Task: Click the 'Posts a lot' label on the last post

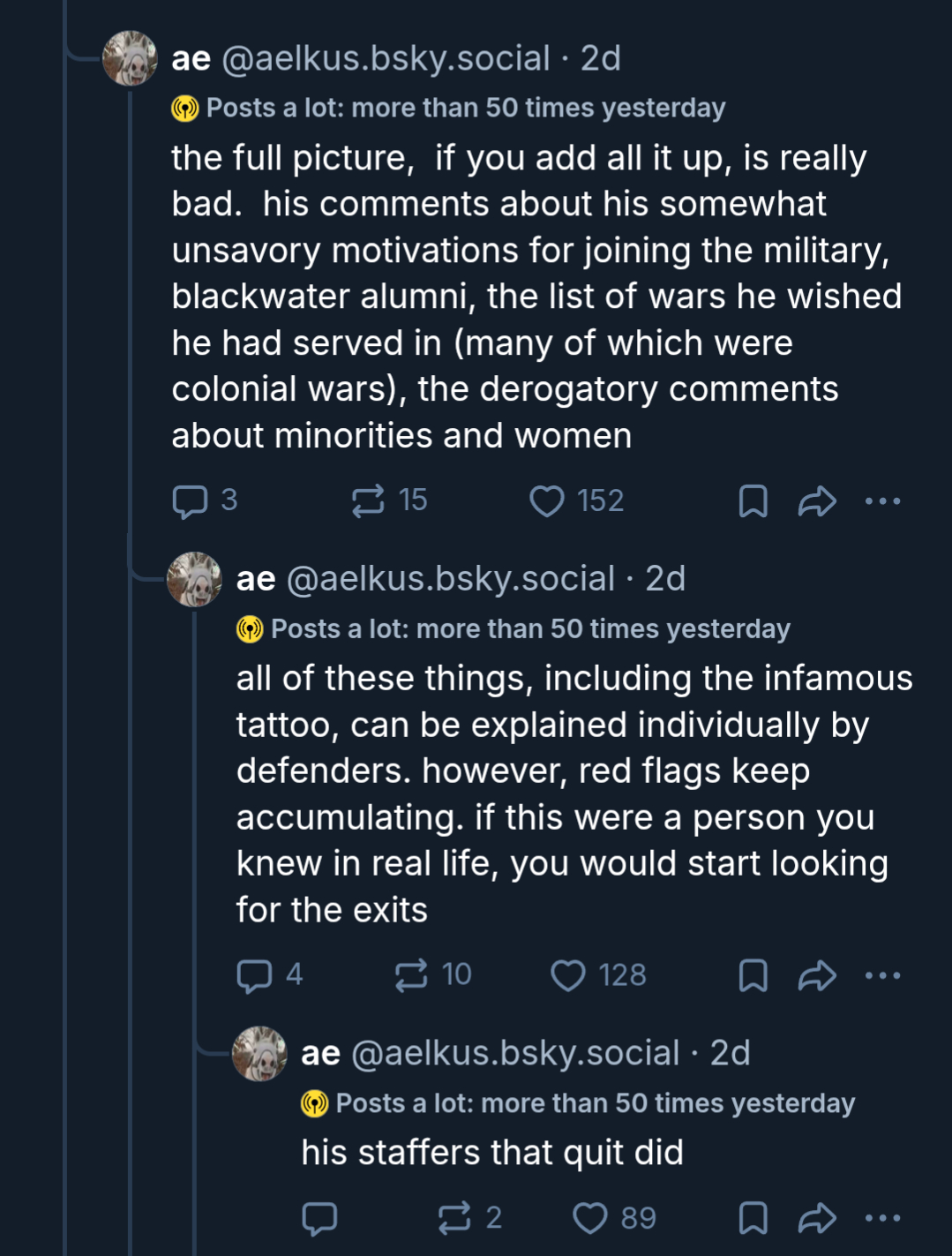Action: click(x=595, y=1103)
